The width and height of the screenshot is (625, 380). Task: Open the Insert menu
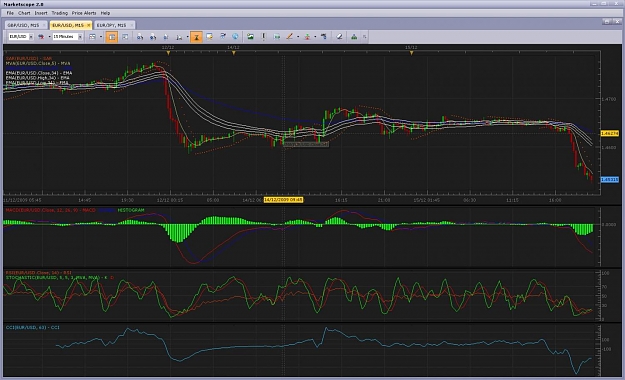41,13
